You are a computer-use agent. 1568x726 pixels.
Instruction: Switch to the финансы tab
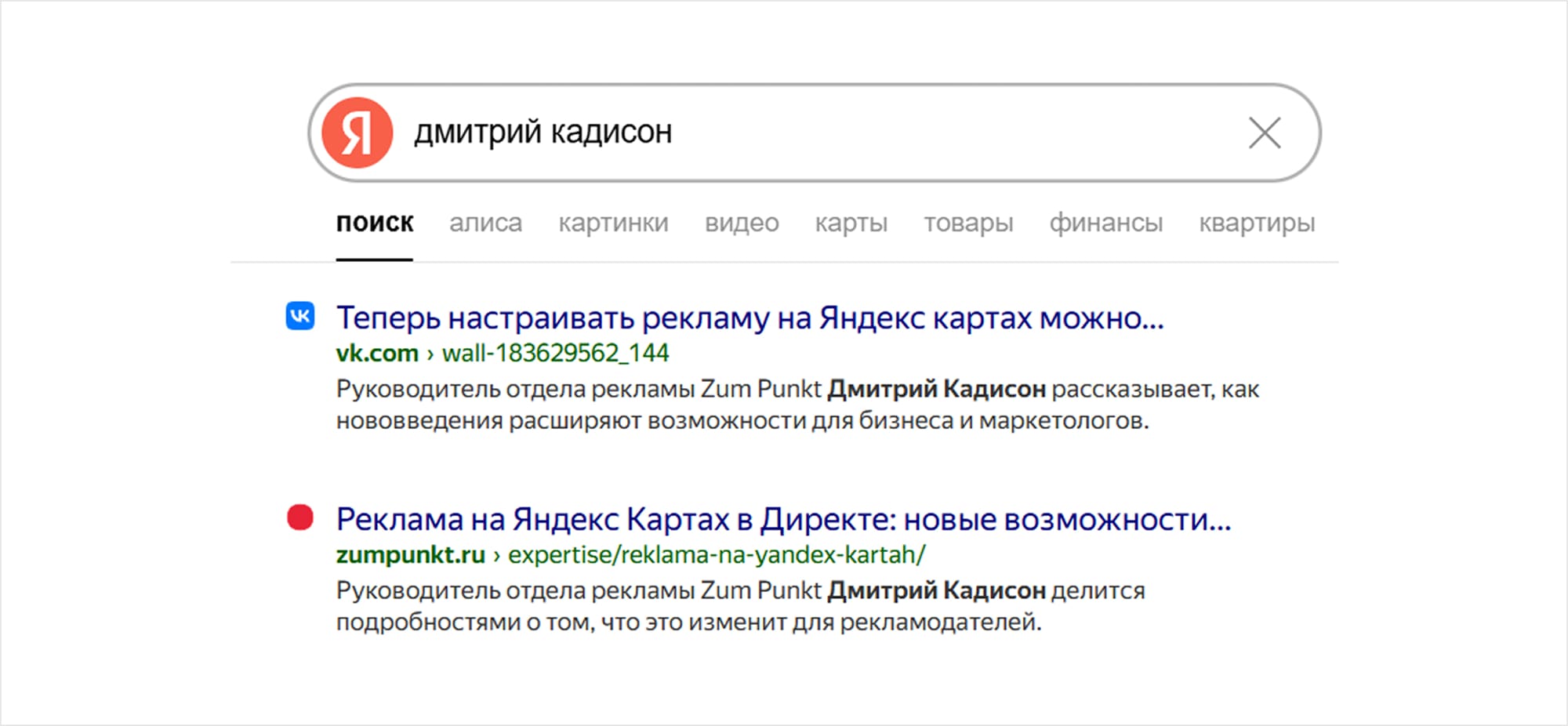1105,223
